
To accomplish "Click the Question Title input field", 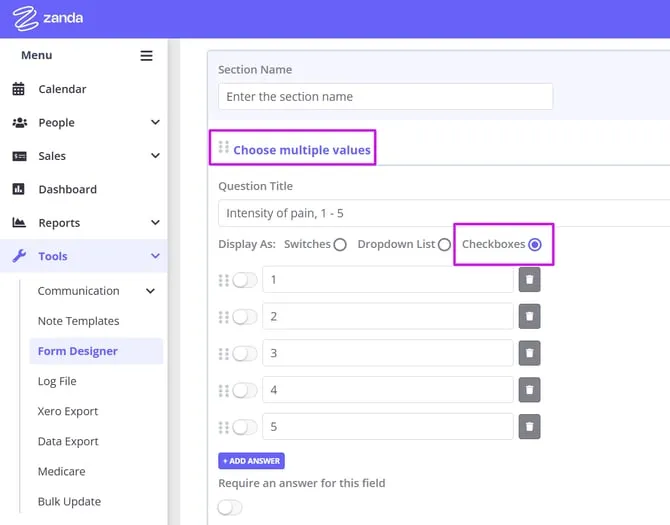I will [444, 213].
